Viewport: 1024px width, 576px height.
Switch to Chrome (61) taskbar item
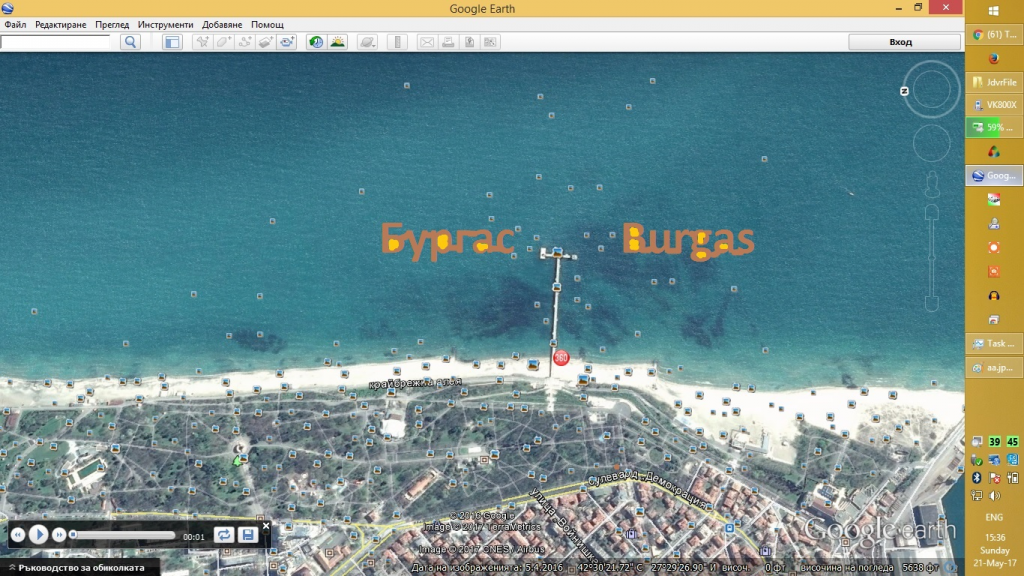pyautogui.click(x=994, y=35)
